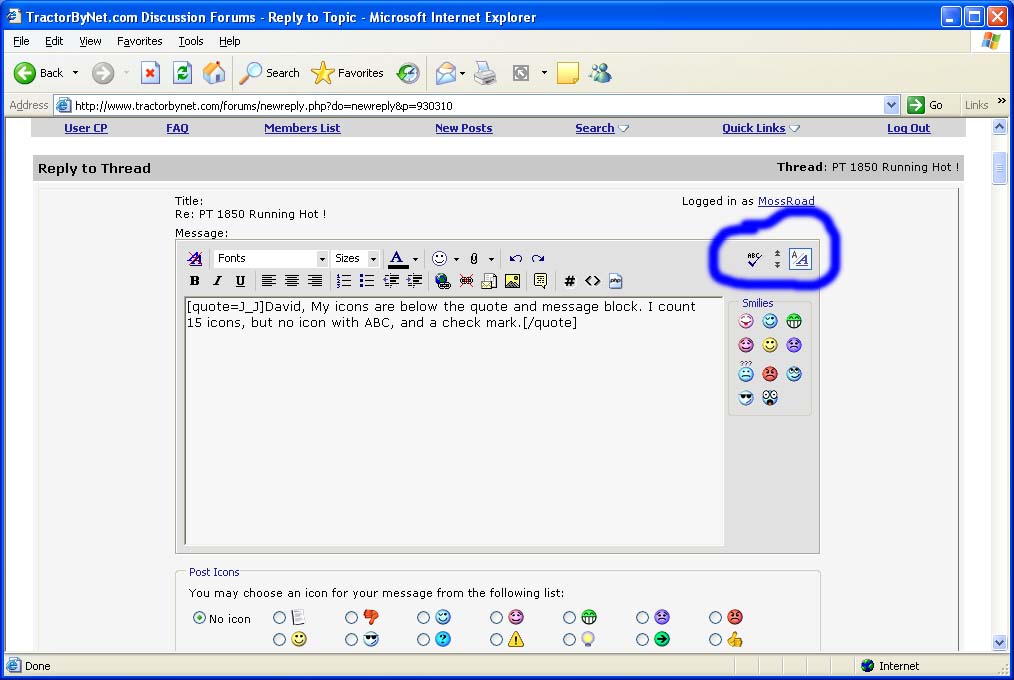Select the "No icon" radio button
This screenshot has width=1014, height=680.
point(199,618)
